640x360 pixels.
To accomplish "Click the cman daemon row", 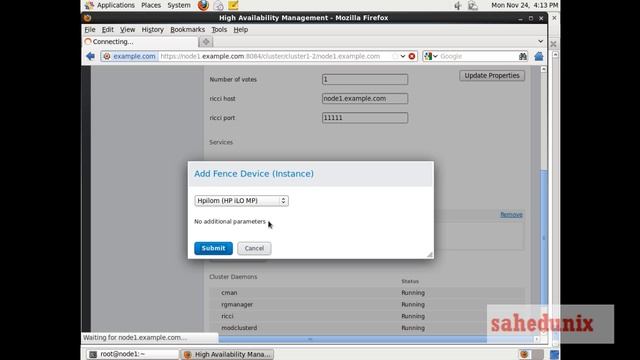I will tap(367, 293).
